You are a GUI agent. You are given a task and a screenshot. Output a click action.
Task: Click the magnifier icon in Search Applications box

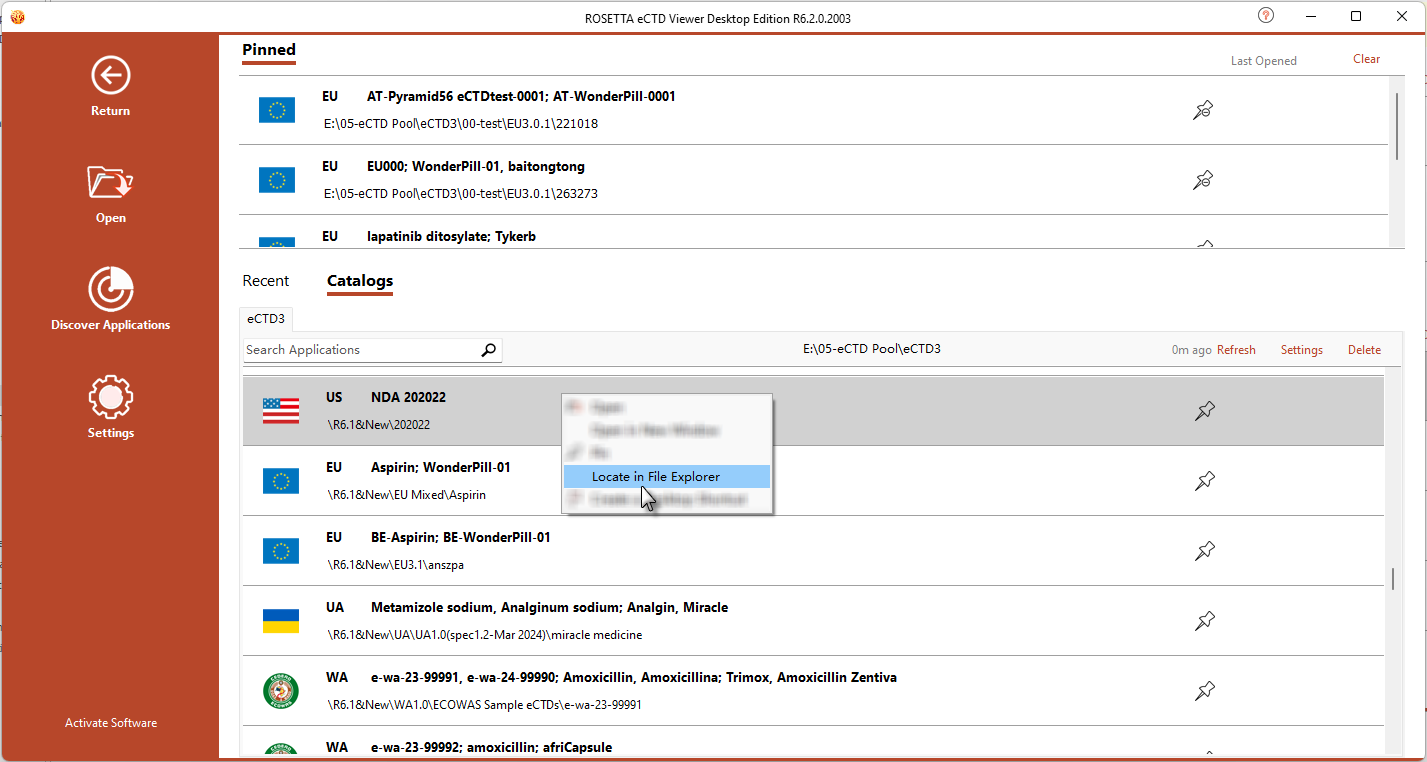coord(488,350)
